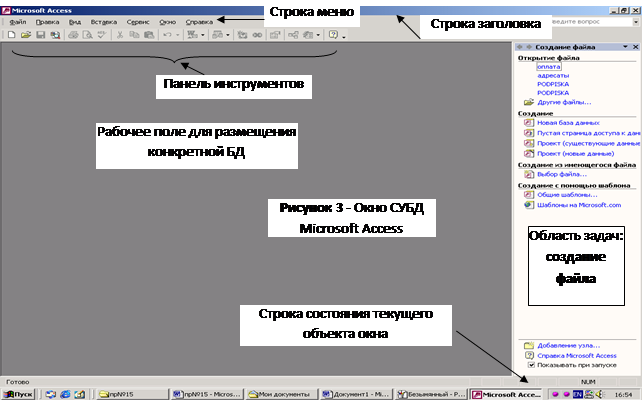642x400 pixels.
Task: Switch to Мои документы taskbar button
Action: pyautogui.click(x=283, y=394)
